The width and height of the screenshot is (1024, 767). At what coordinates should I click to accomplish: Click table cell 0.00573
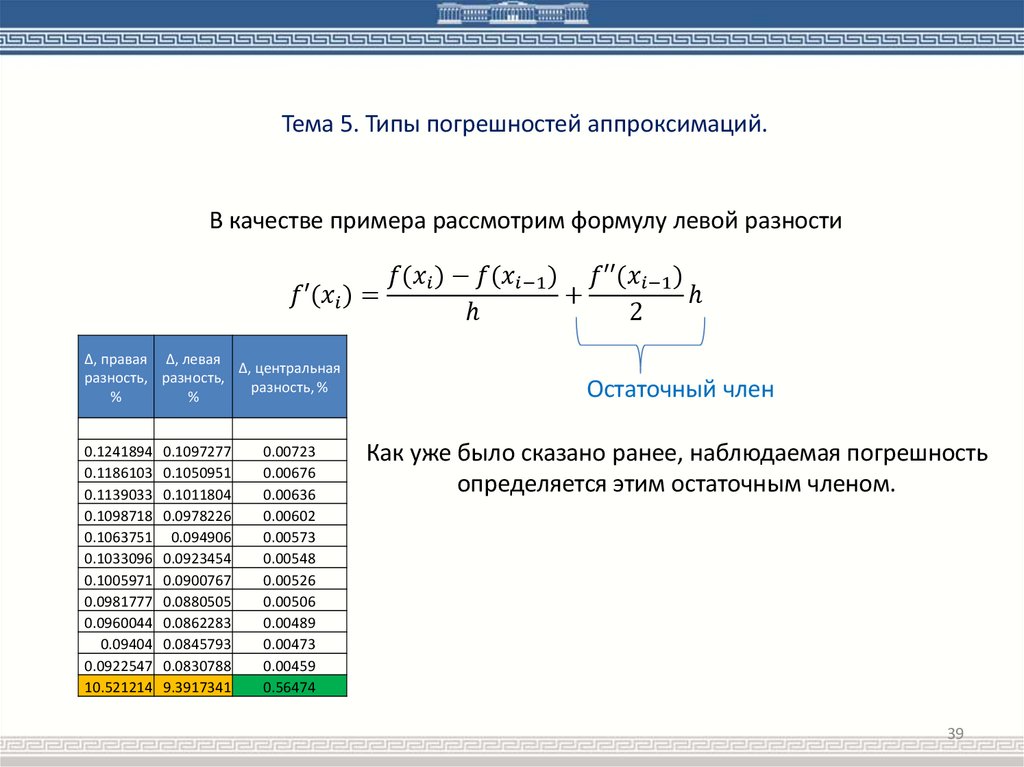289,537
